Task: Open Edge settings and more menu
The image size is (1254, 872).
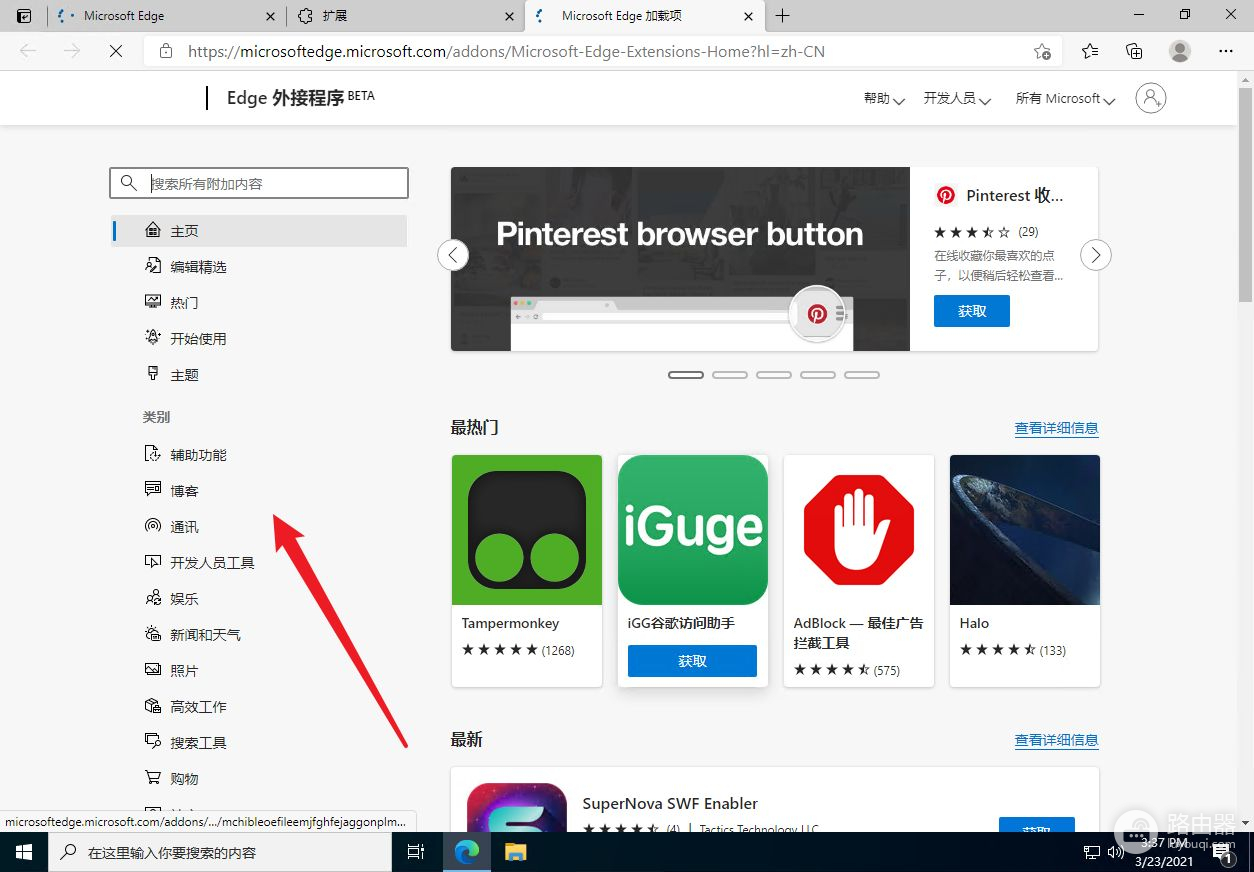Action: 1226,51
